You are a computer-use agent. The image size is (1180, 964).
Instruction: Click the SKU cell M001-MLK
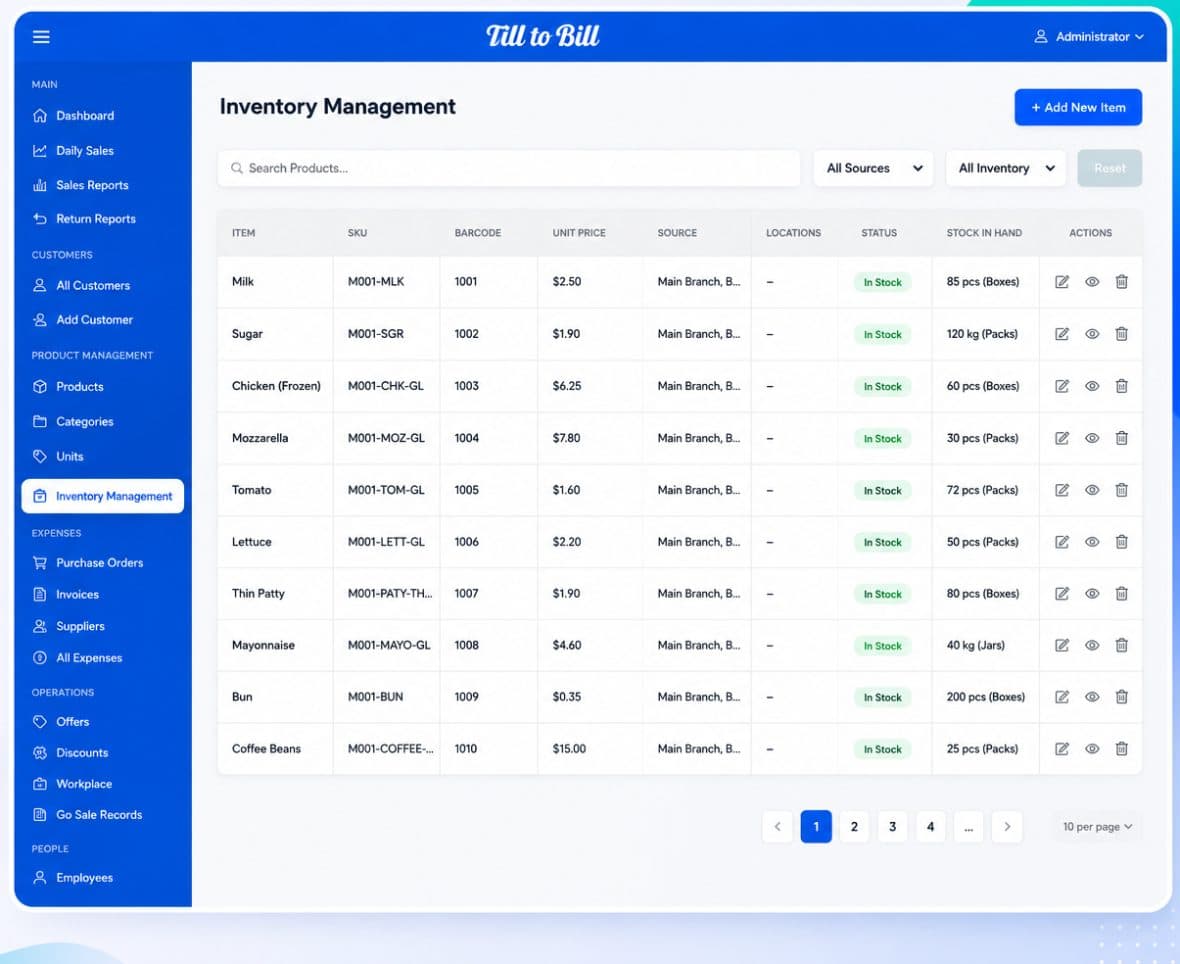[x=376, y=281]
